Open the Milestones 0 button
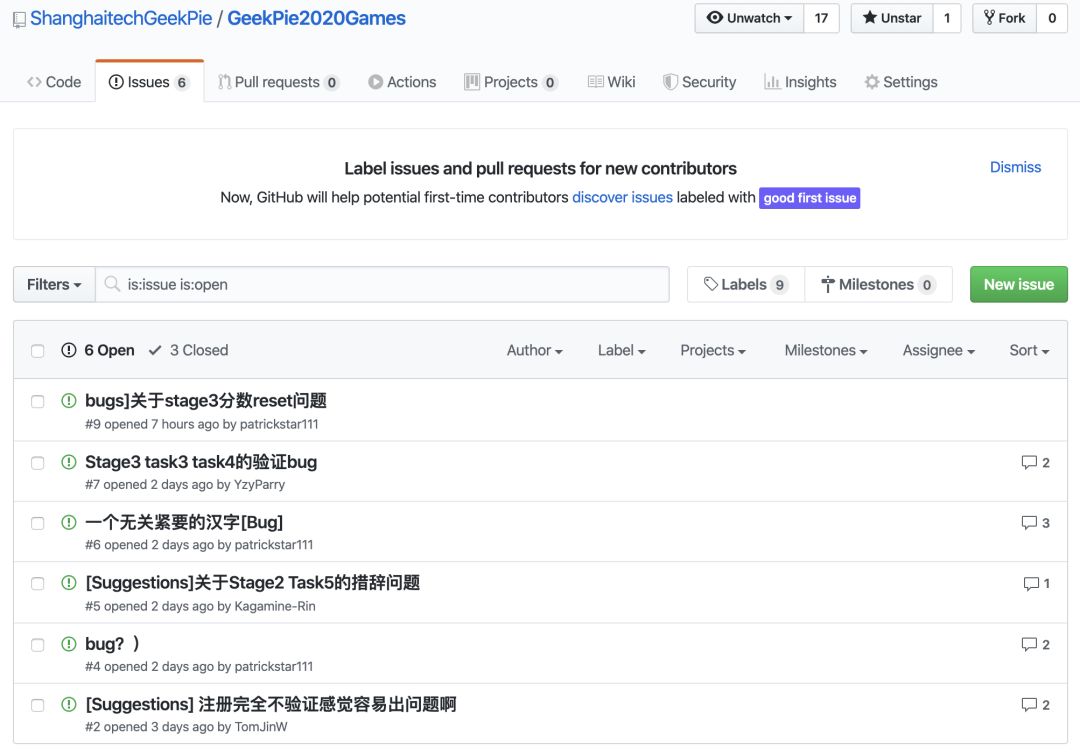This screenshot has height=756, width=1080. pos(878,284)
